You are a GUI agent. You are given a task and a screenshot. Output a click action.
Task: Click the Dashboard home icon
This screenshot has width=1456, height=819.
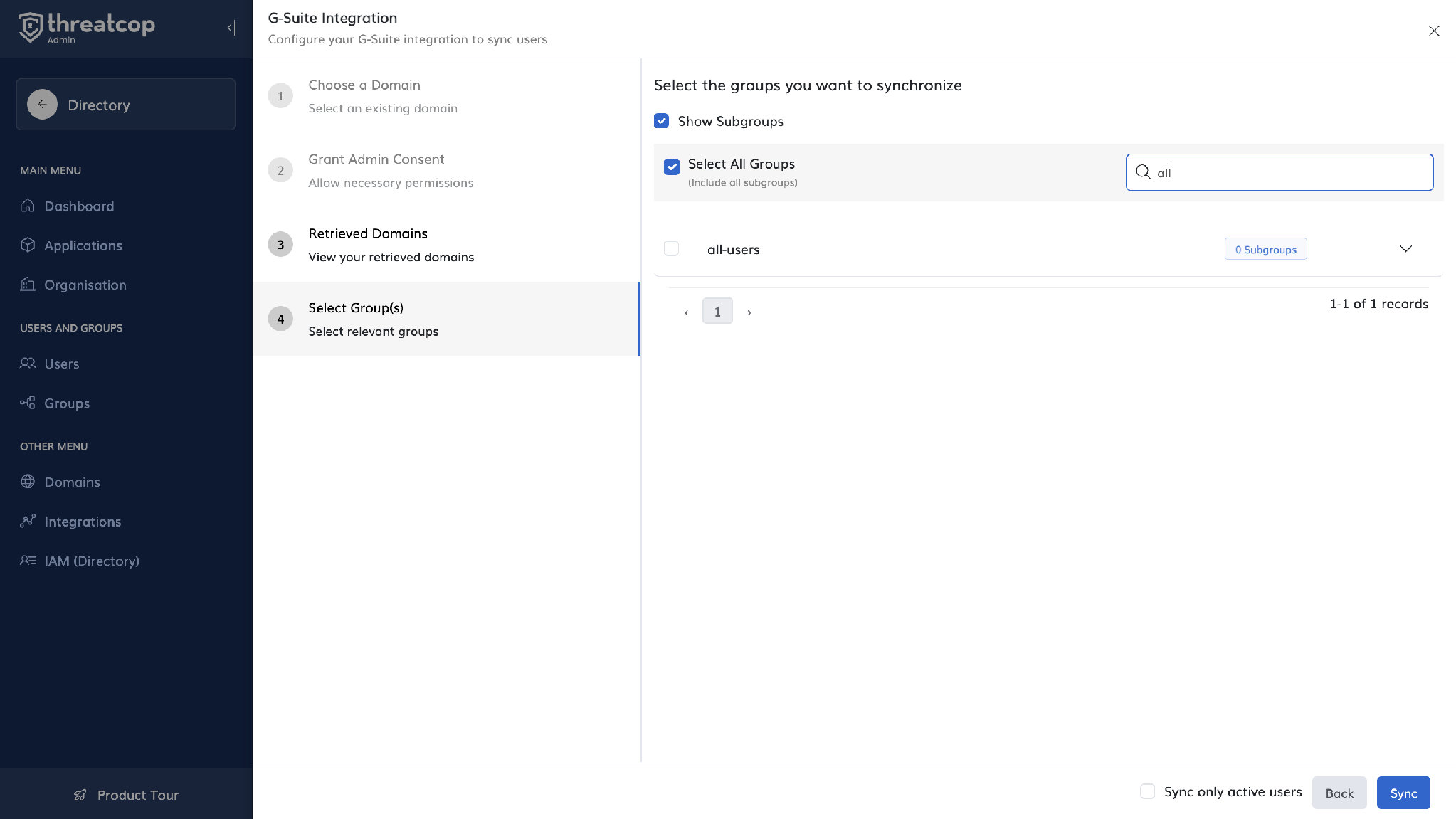[28, 206]
